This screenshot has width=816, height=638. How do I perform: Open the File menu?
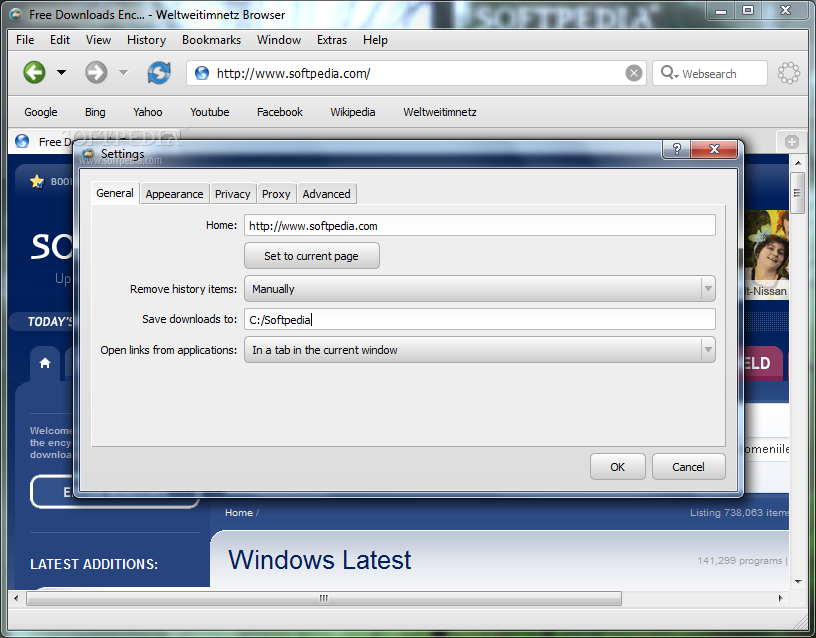coord(25,40)
